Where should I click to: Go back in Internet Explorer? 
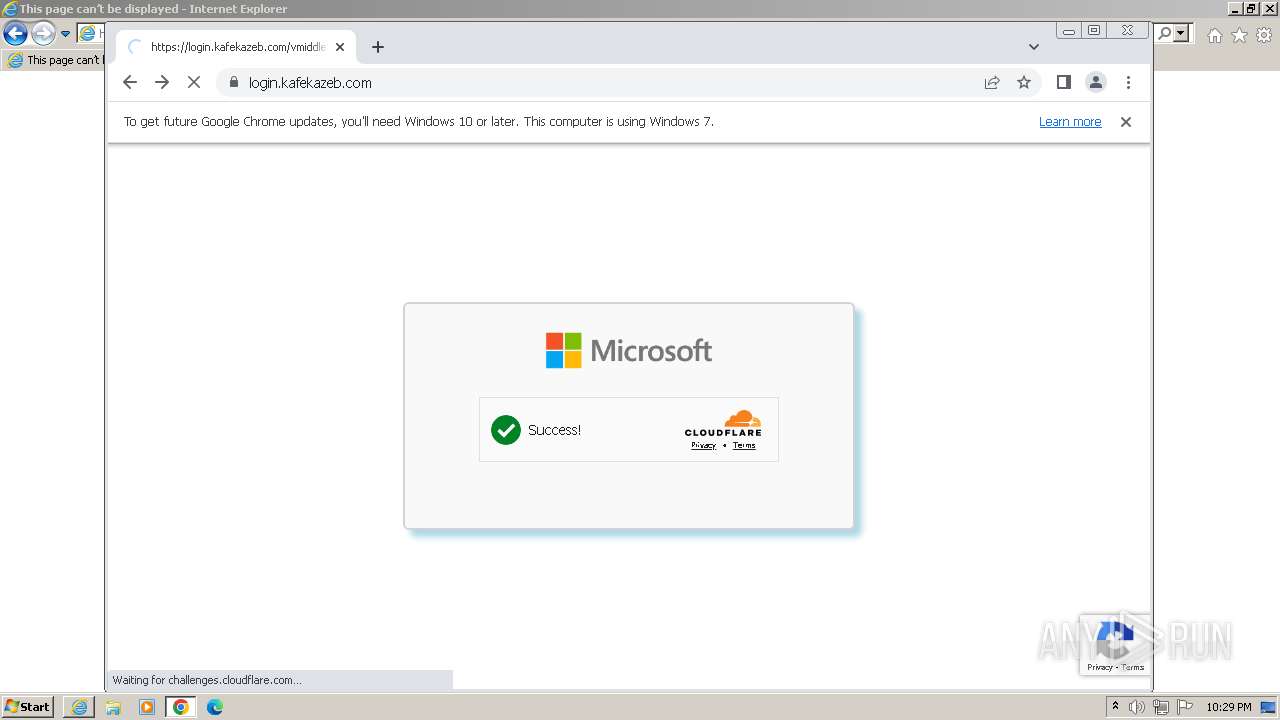tap(15, 34)
